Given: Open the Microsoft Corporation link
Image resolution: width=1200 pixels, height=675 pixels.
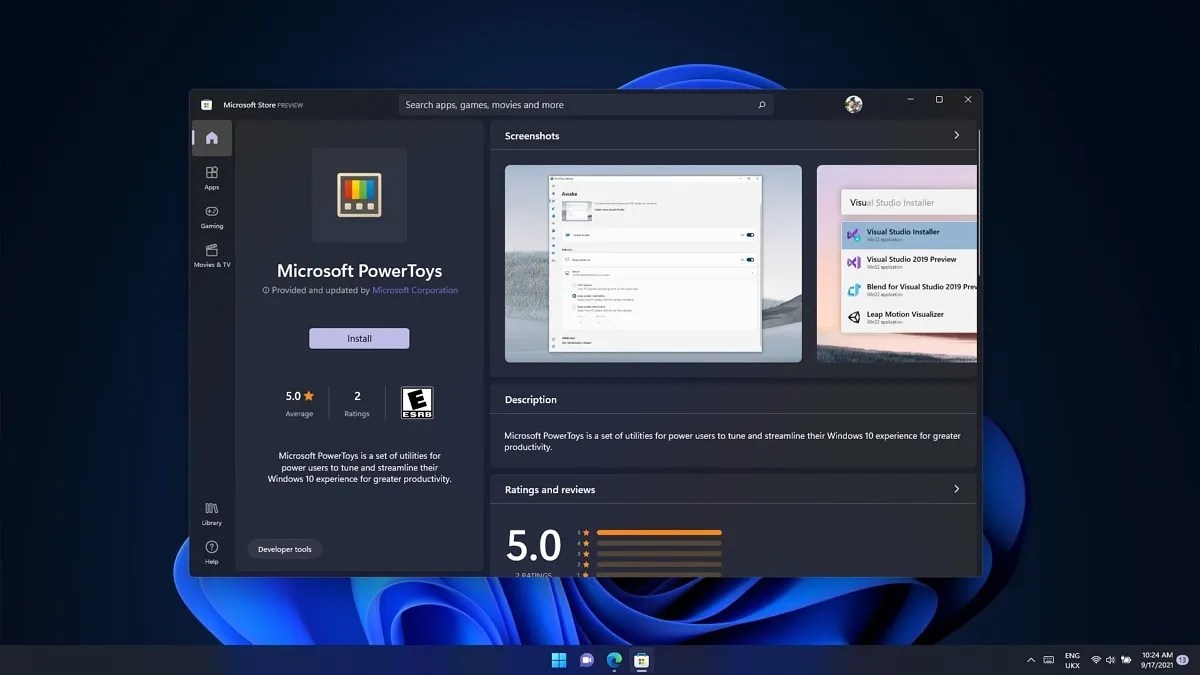Looking at the screenshot, I should click(417, 290).
